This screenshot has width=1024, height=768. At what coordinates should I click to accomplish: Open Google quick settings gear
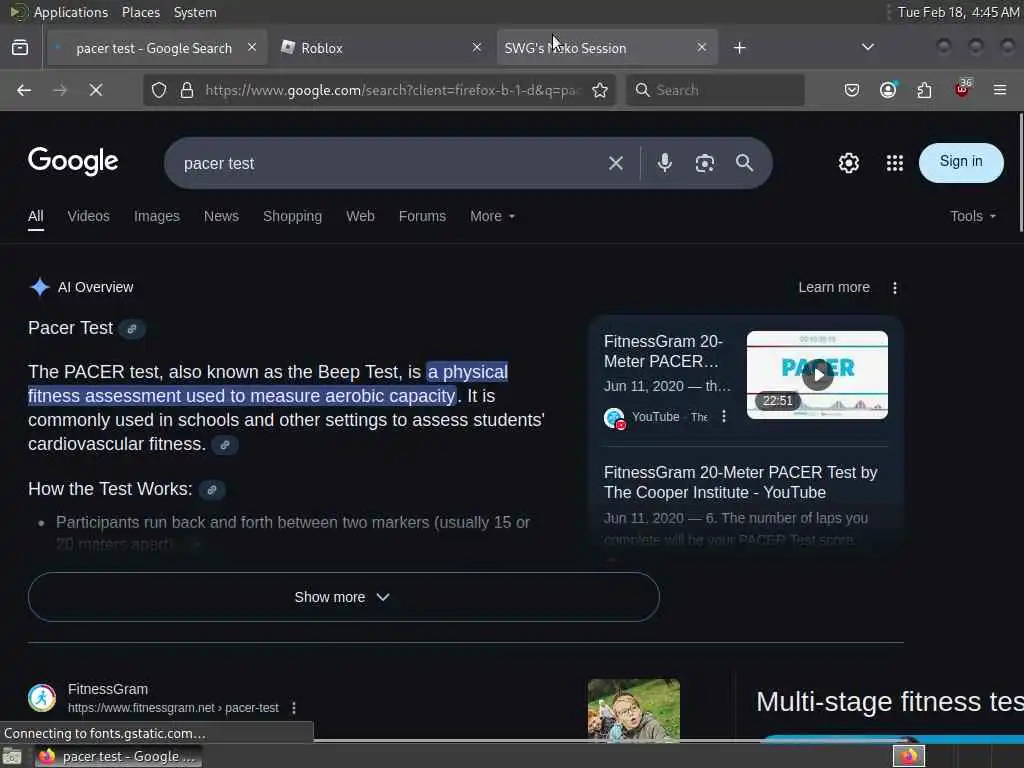[x=848, y=163]
